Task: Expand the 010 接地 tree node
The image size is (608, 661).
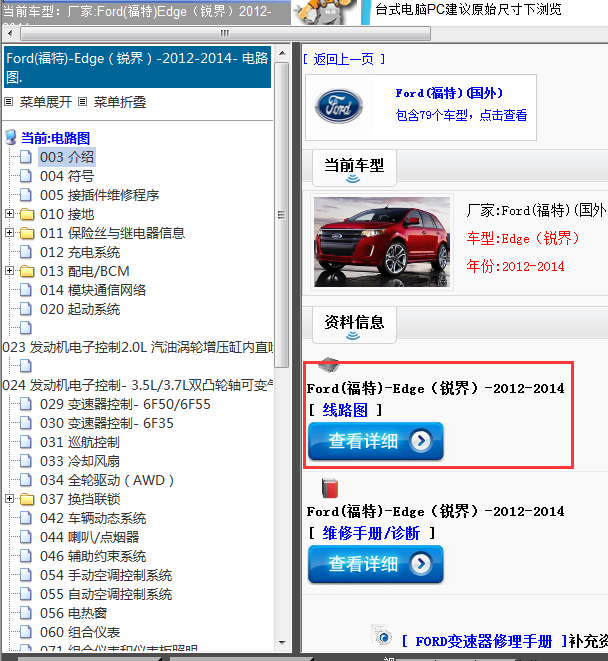Action: click(x=9, y=214)
